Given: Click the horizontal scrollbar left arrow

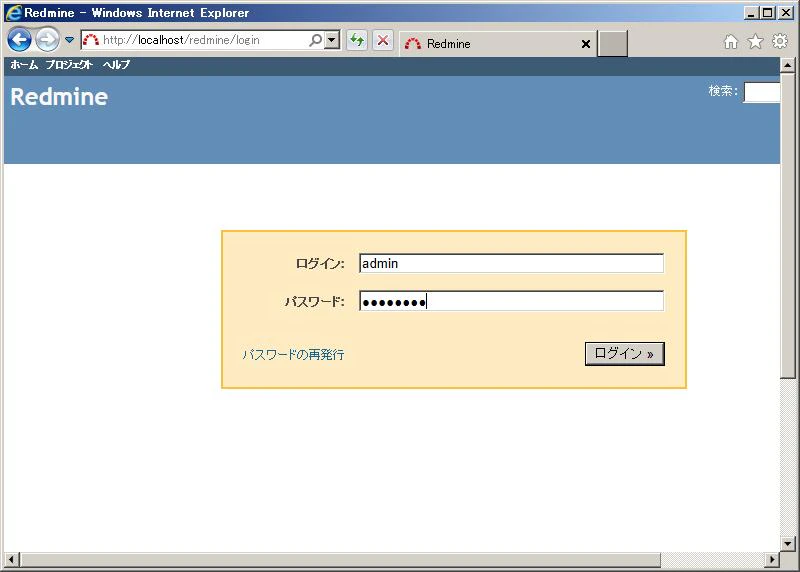Looking at the screenshot, I should tap(11, 560).
